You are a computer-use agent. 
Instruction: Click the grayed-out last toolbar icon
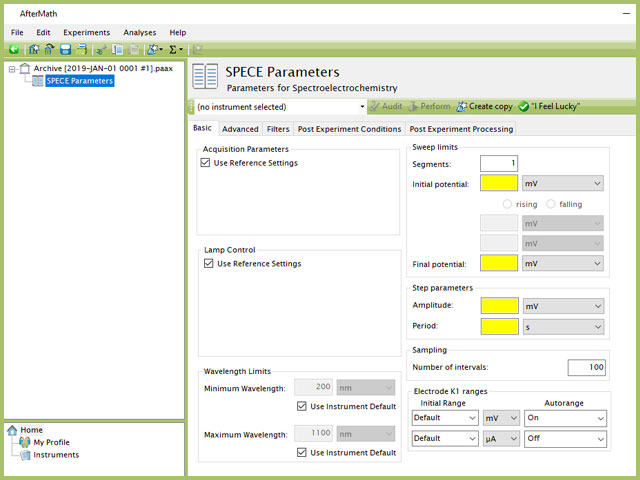coord(198,49)
